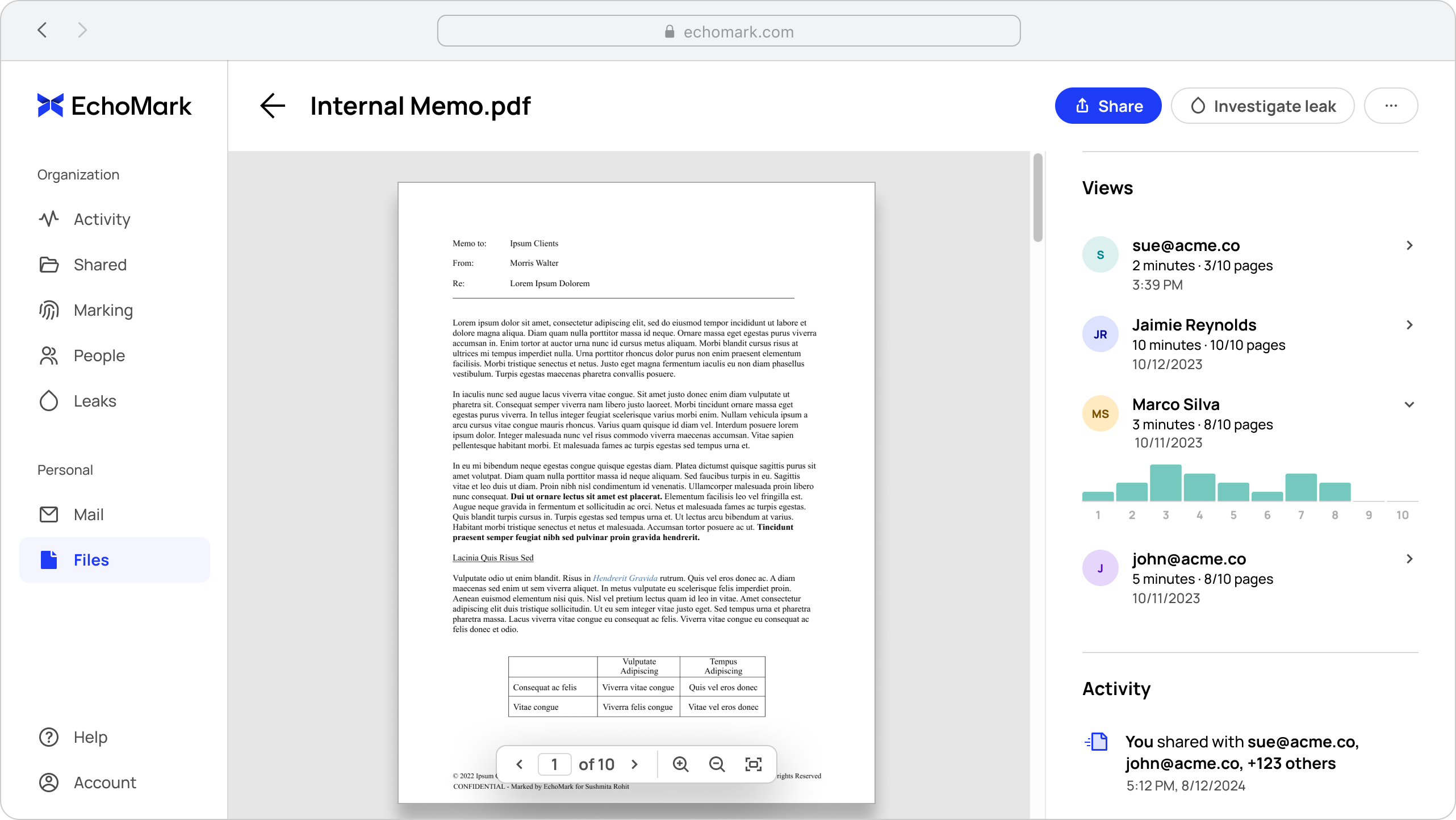Viewport: 1456px width, 820px height.
Task: Click the document viewer scrollbar
Action: 1038,198
